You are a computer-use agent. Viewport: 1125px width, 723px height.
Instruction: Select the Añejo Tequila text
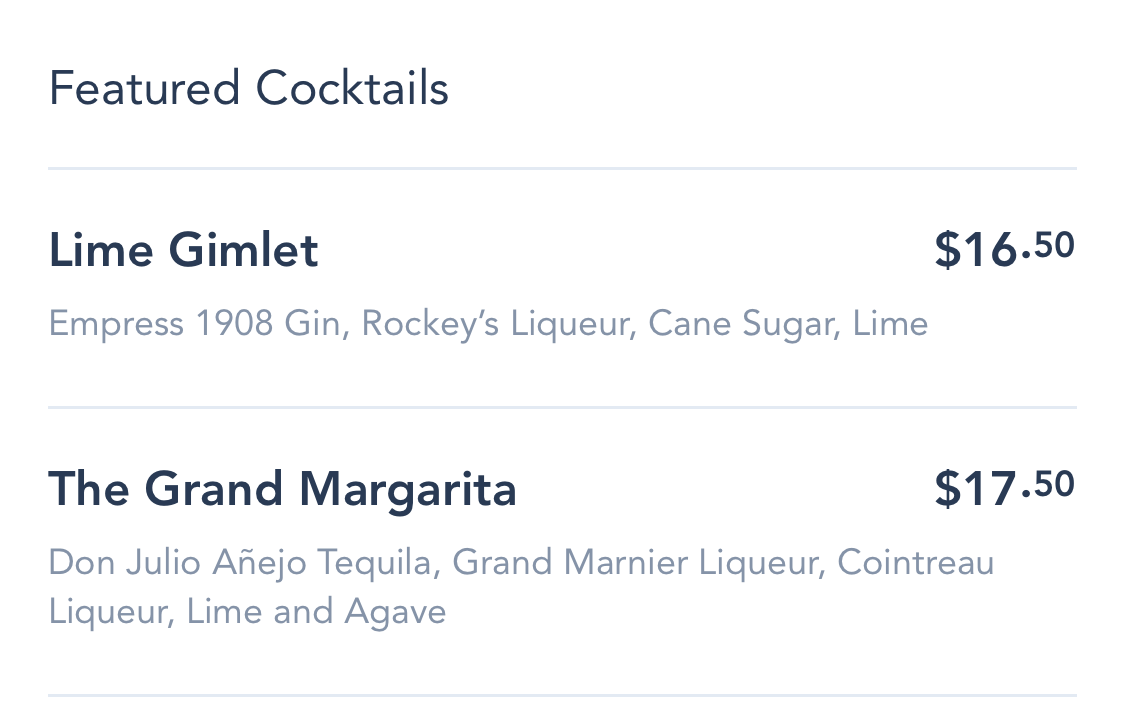coord(325,563)
